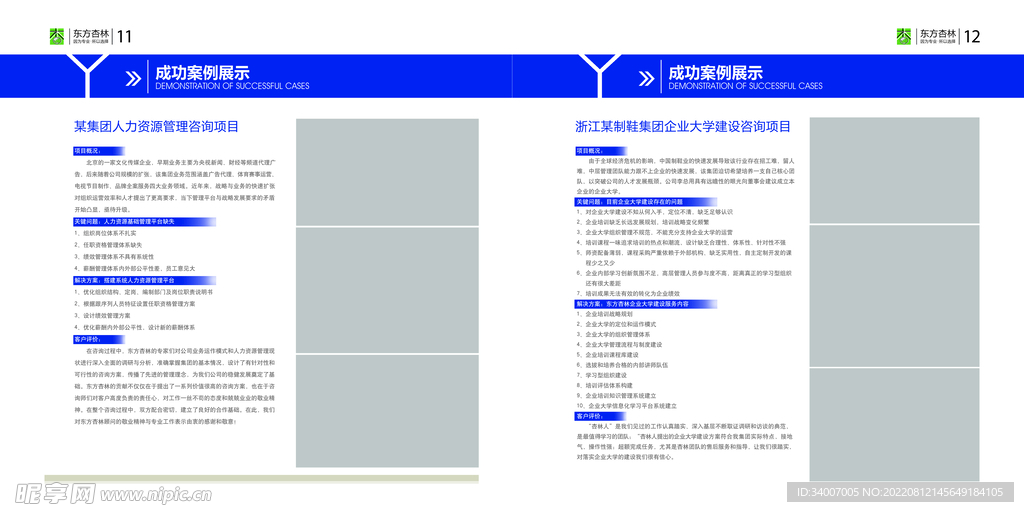Click page number 11 in the header
The width and height of the screenshot is (1024, 512).
(x=124, y=37)
